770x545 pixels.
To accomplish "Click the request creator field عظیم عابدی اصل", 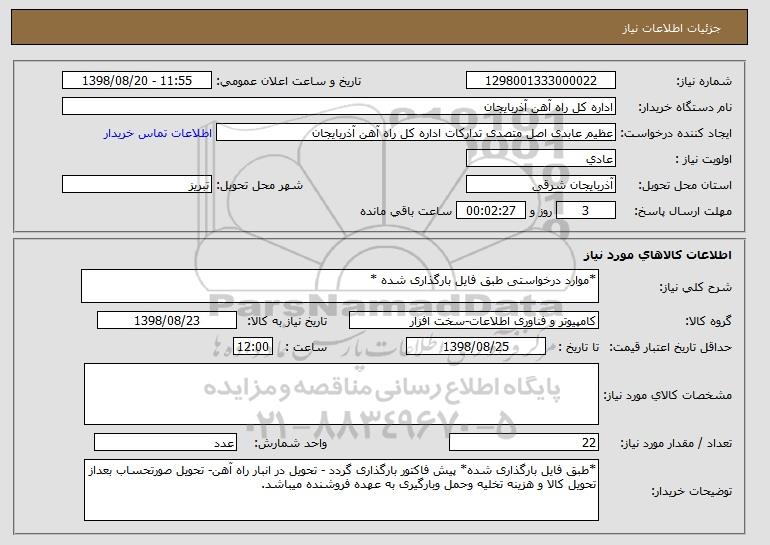I will coord(416,133).
